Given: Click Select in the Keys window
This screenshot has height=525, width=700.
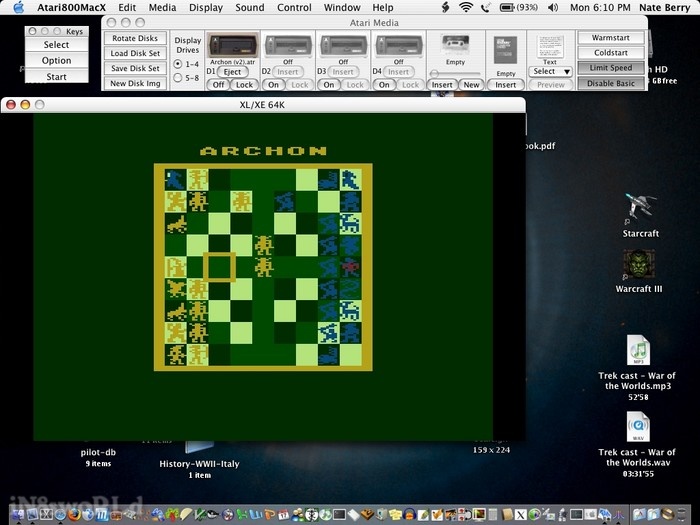Looking at the screenshot, I should click(x=56, y=45).
